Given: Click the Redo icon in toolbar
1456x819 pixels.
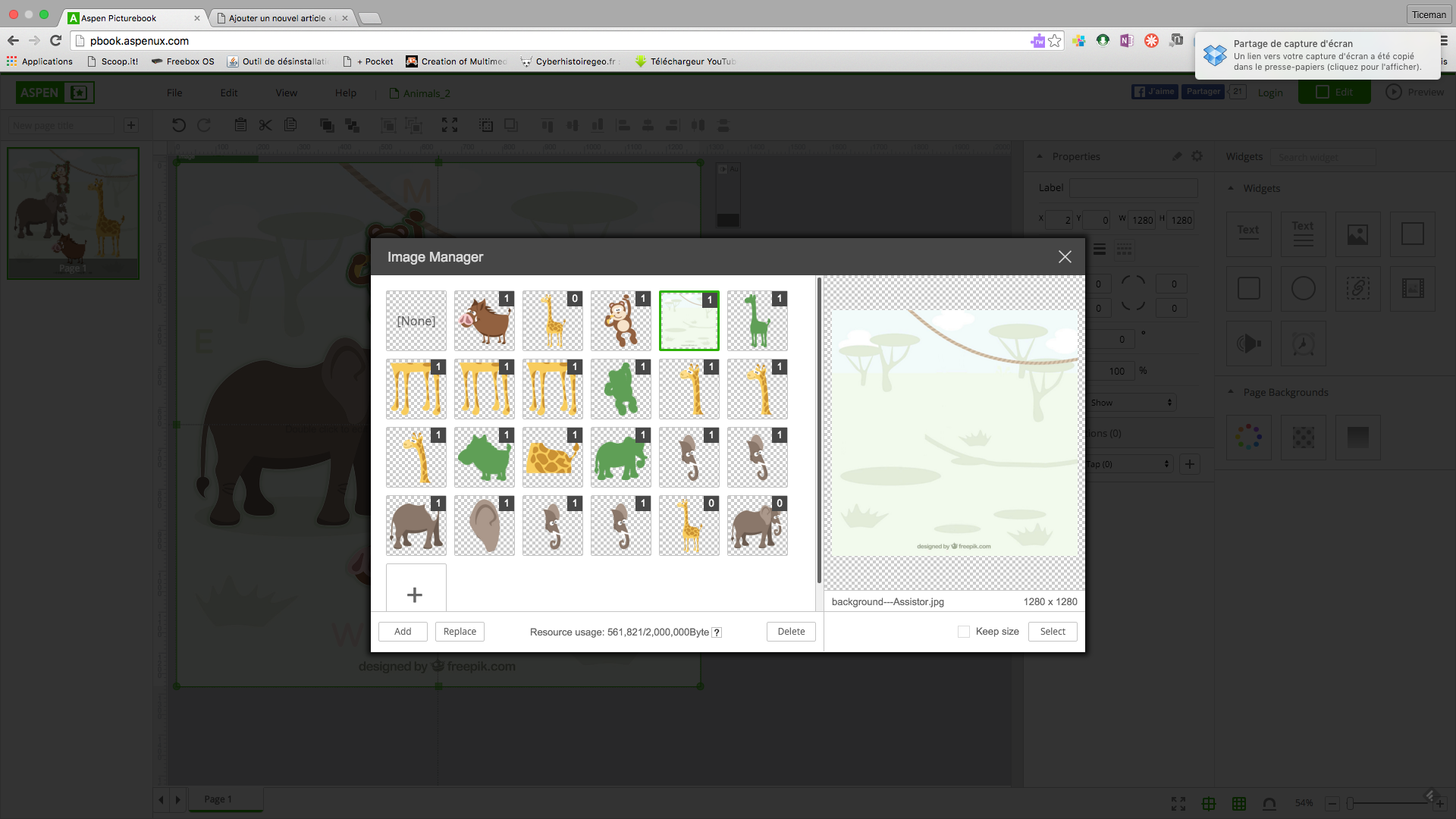Looking at the screenshot, I should tap(204, 125).
